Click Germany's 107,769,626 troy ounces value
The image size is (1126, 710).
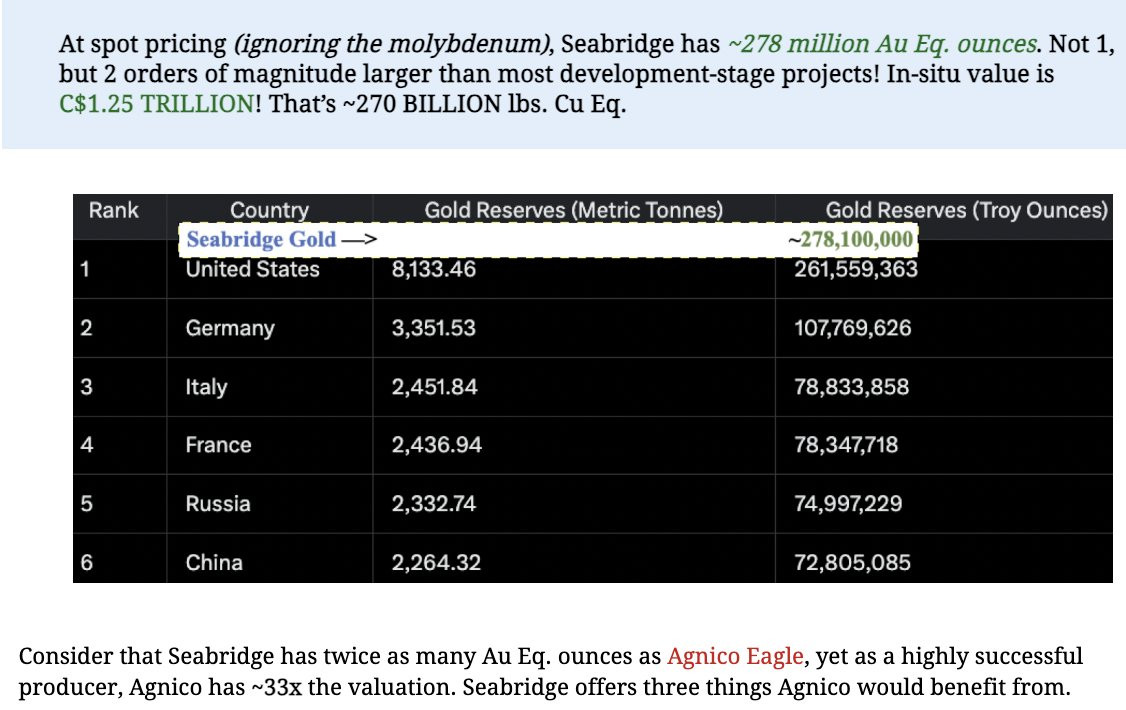point(852,328)
